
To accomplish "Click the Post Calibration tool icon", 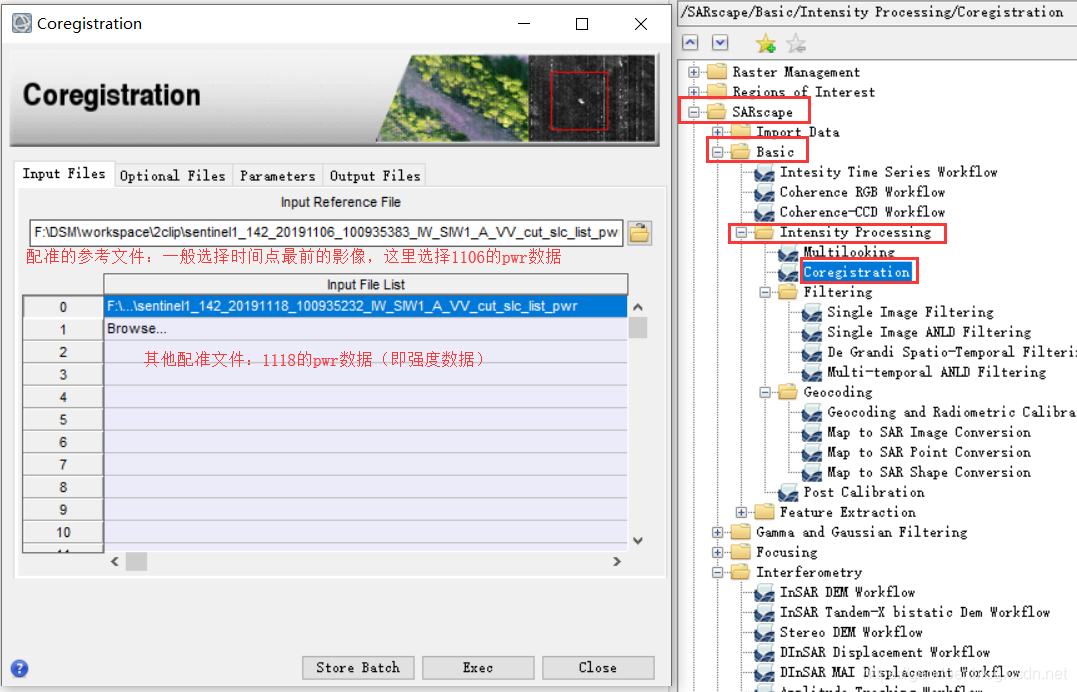I will coord(789,492).
